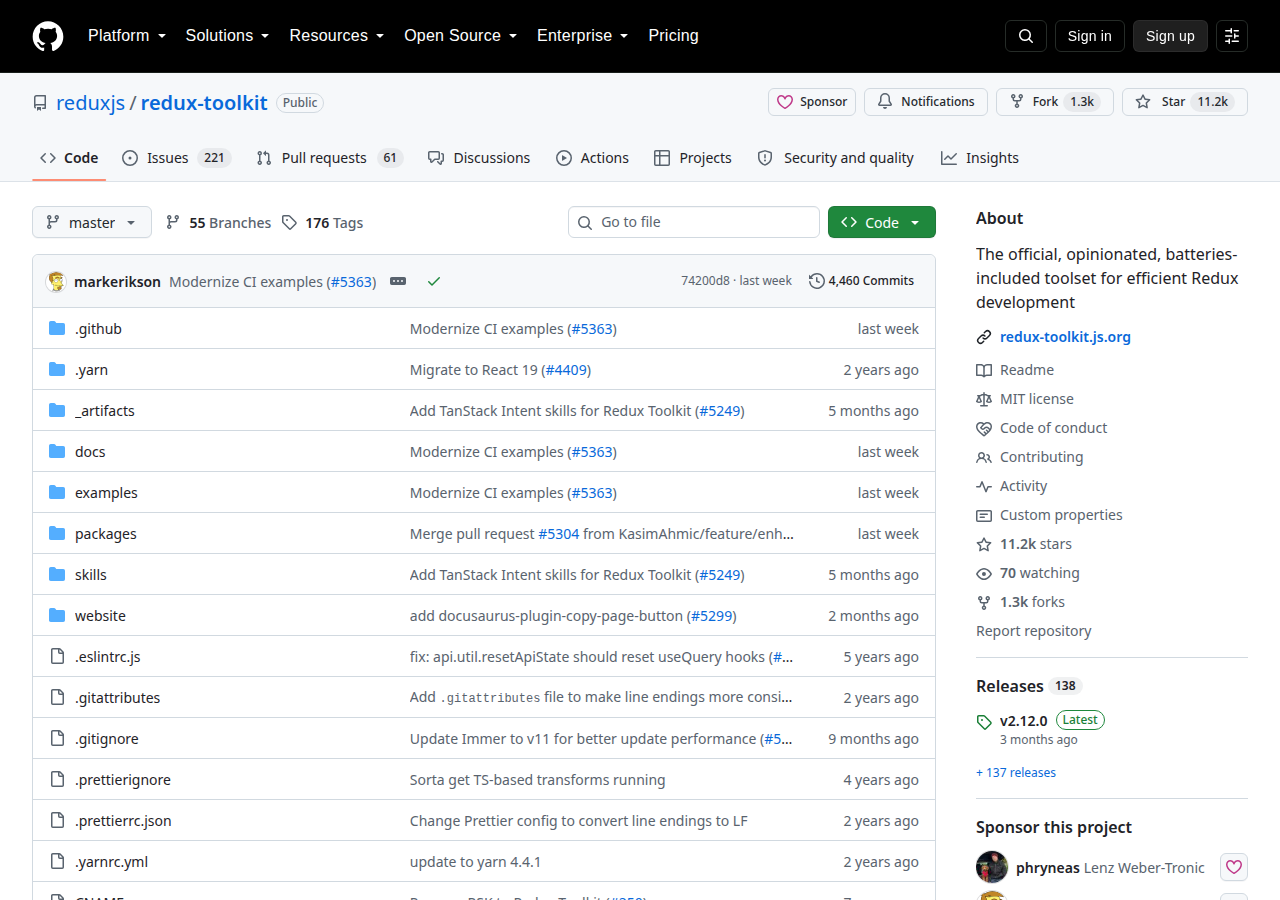This screenshot has height=900, width=1280.
Task: View the green checkmark build status
Action: coord(434,281)
